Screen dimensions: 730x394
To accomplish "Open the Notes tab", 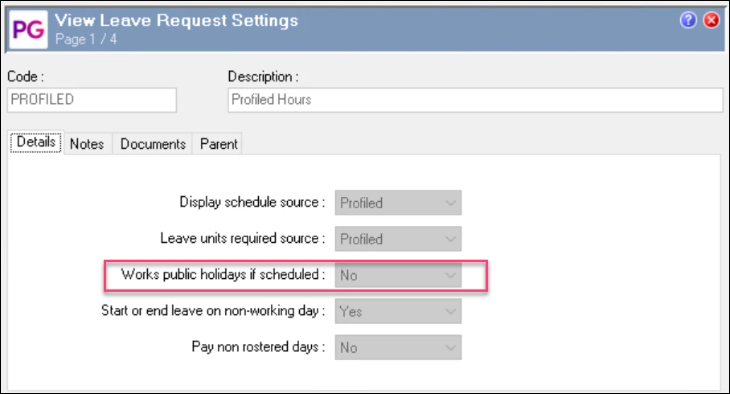I will tap(87, 144).
